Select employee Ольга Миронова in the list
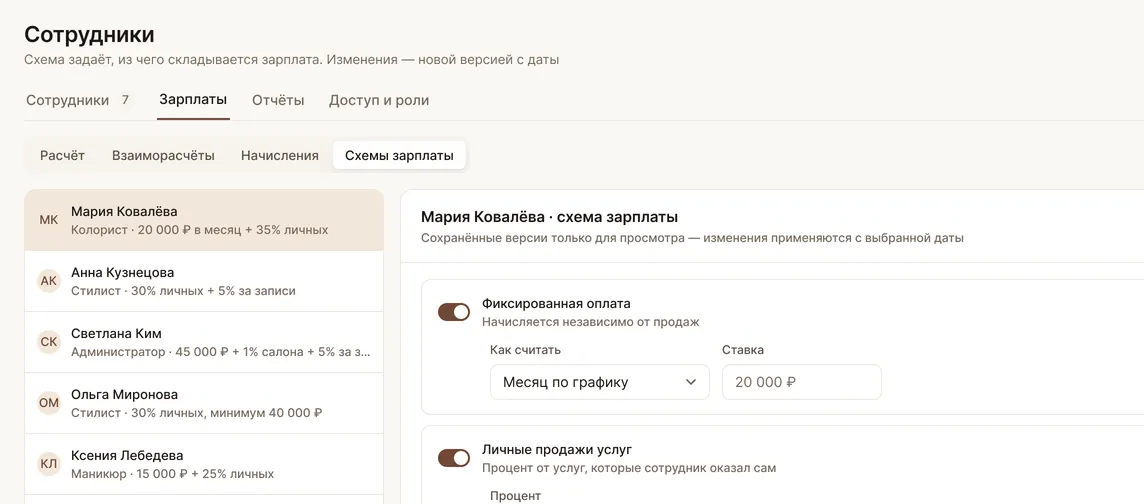The width and height of the screenshot is (1144, 504). [204, 403]
